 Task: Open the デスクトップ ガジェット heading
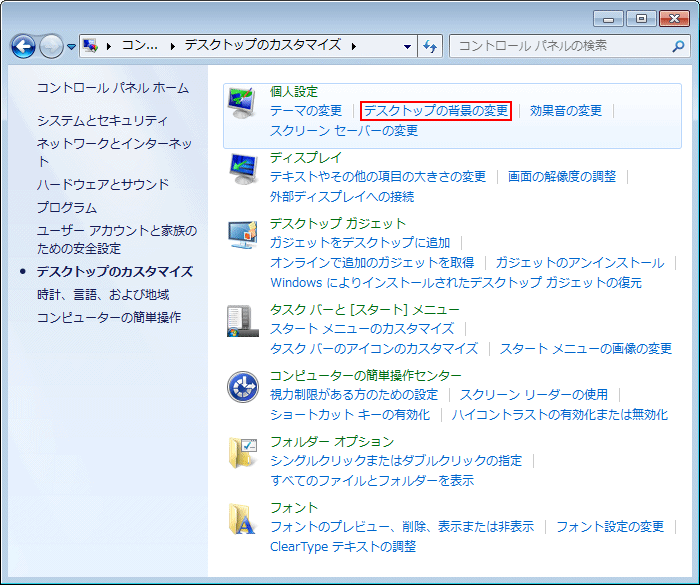338,223
